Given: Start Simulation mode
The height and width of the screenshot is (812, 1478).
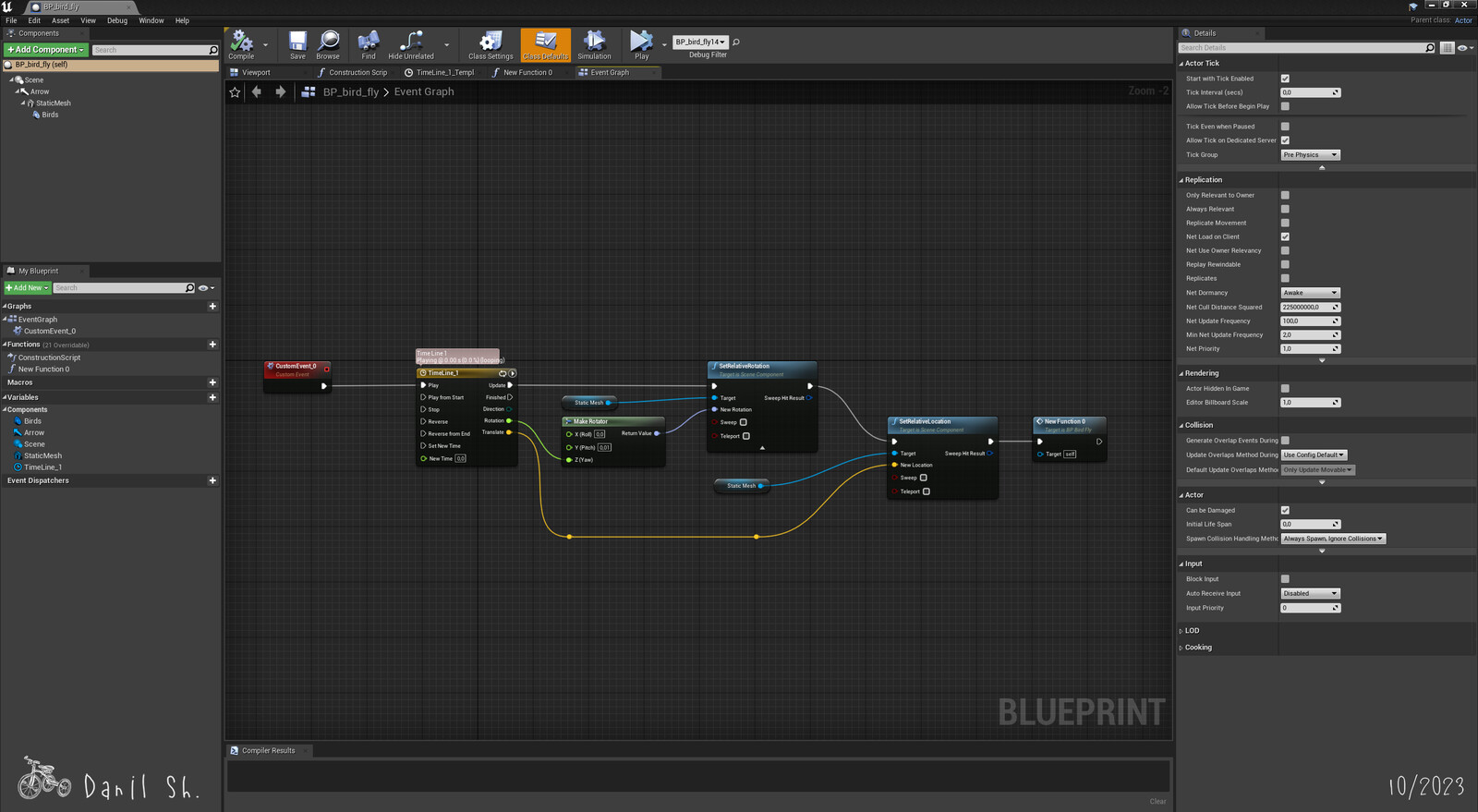Looking at the screenshot, I should coord(594,44).
